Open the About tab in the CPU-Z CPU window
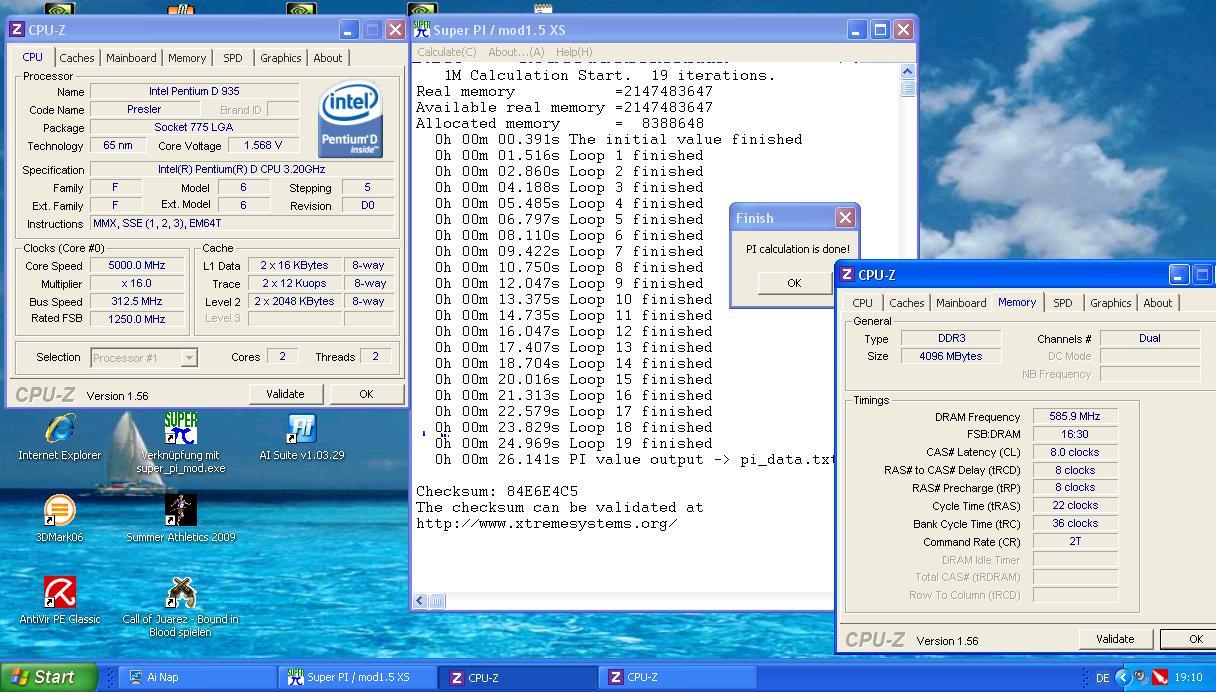 point(327,58)
